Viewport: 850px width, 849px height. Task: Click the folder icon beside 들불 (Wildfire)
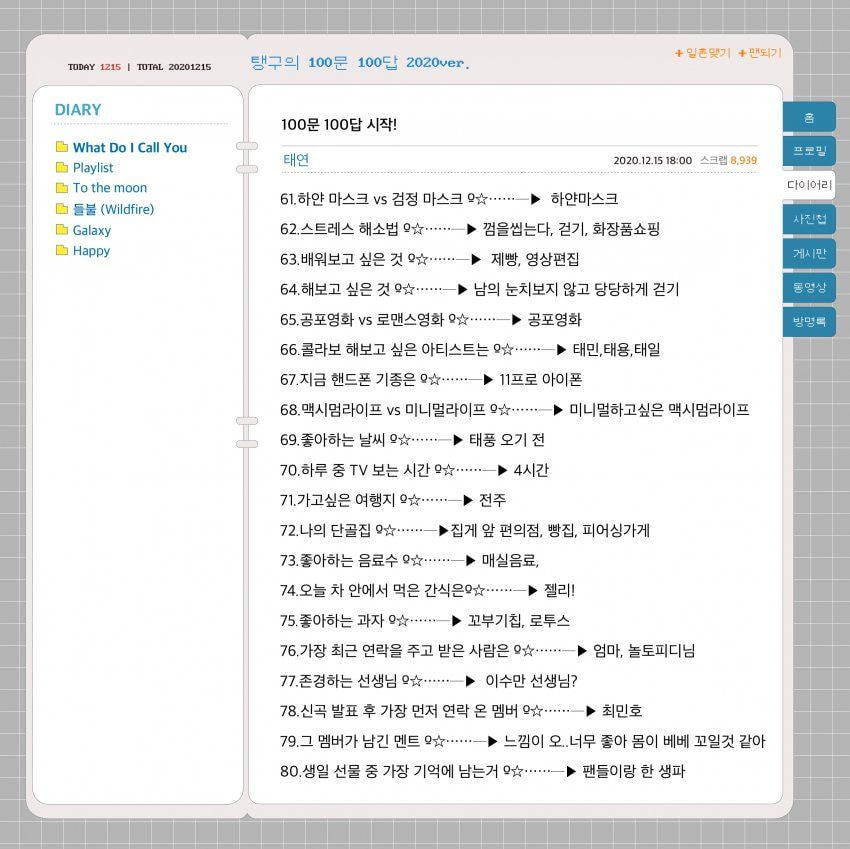click(x=62, y=209)
